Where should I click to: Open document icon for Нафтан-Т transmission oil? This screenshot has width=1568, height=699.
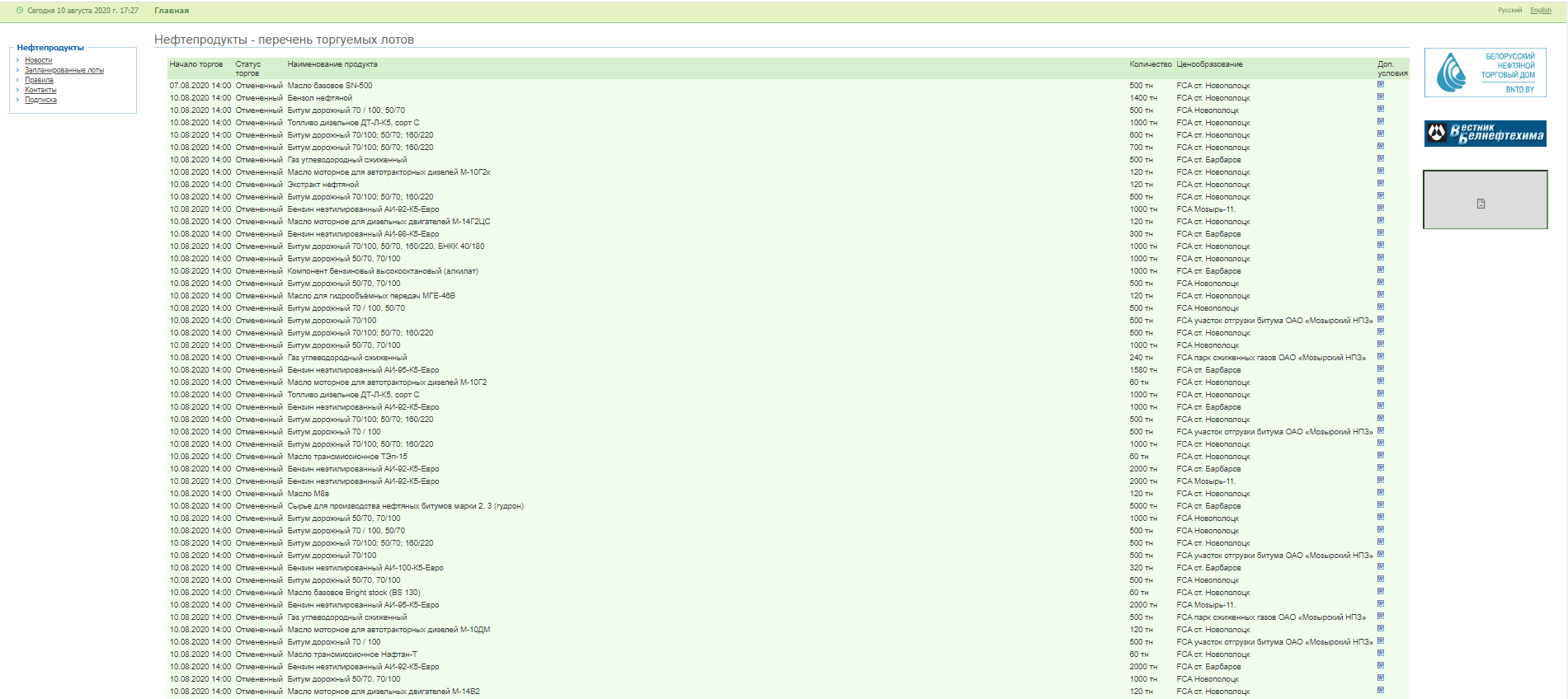(1380, 653)
